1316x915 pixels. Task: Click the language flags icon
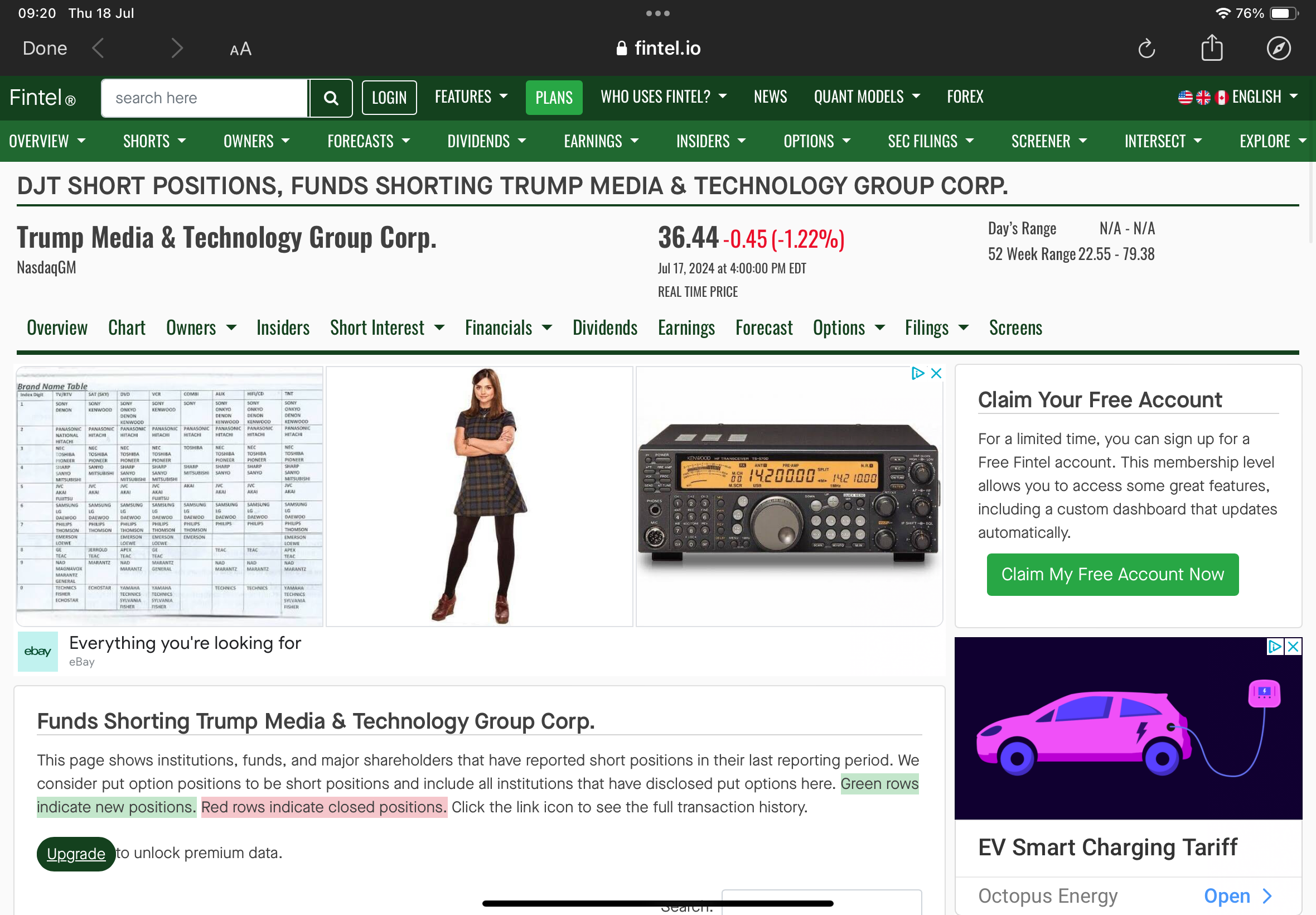point(1203,98)
